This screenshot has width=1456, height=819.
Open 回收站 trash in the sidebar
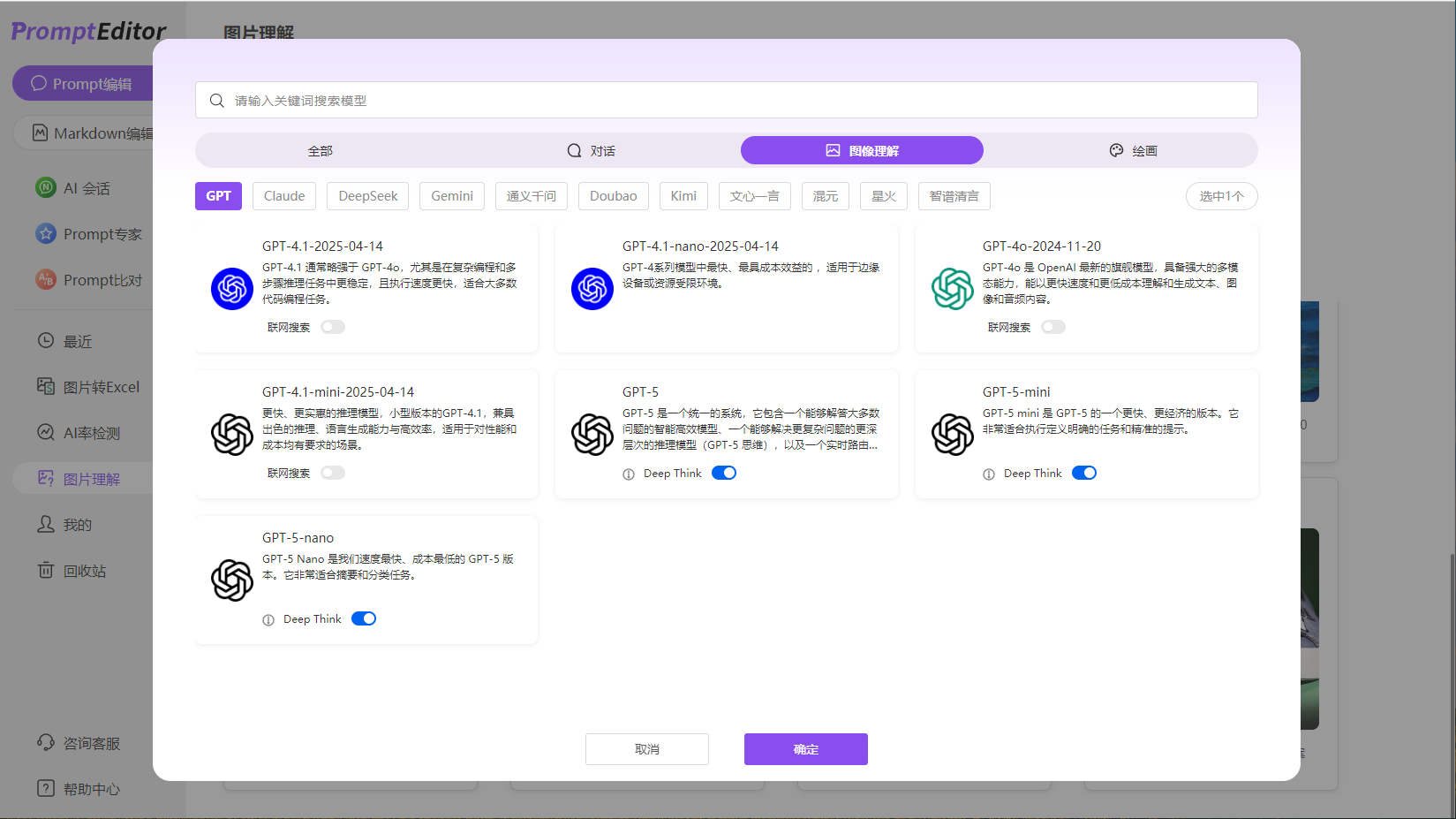tap(84, 571)
